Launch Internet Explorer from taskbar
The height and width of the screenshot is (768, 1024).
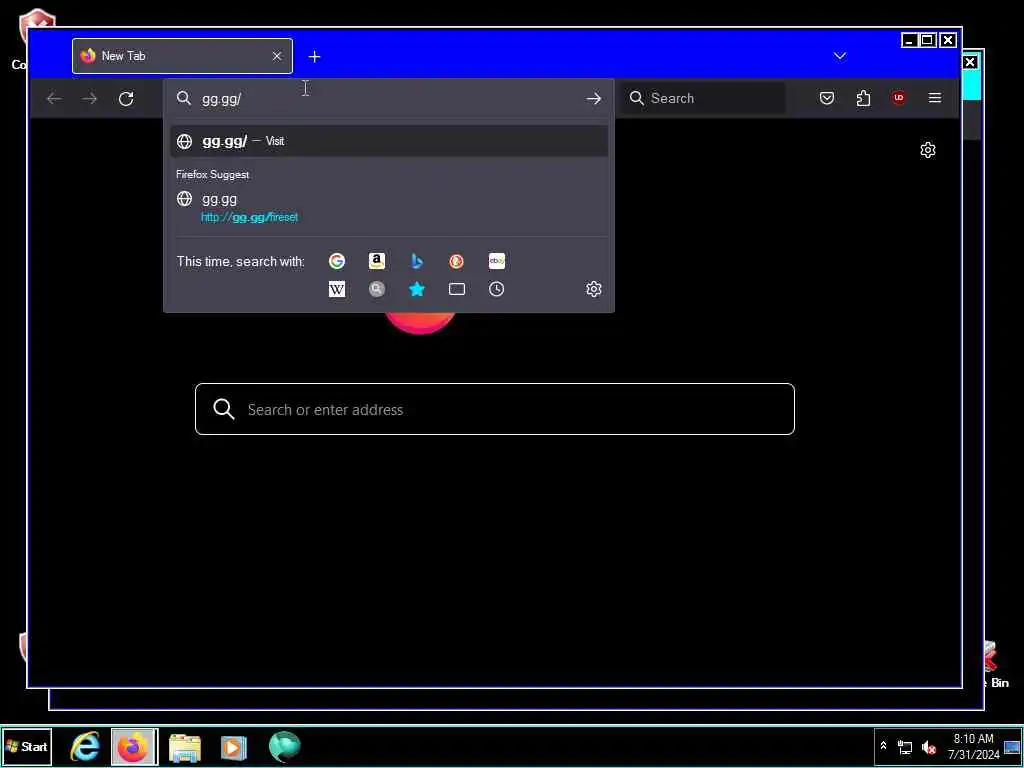[85, 746]
